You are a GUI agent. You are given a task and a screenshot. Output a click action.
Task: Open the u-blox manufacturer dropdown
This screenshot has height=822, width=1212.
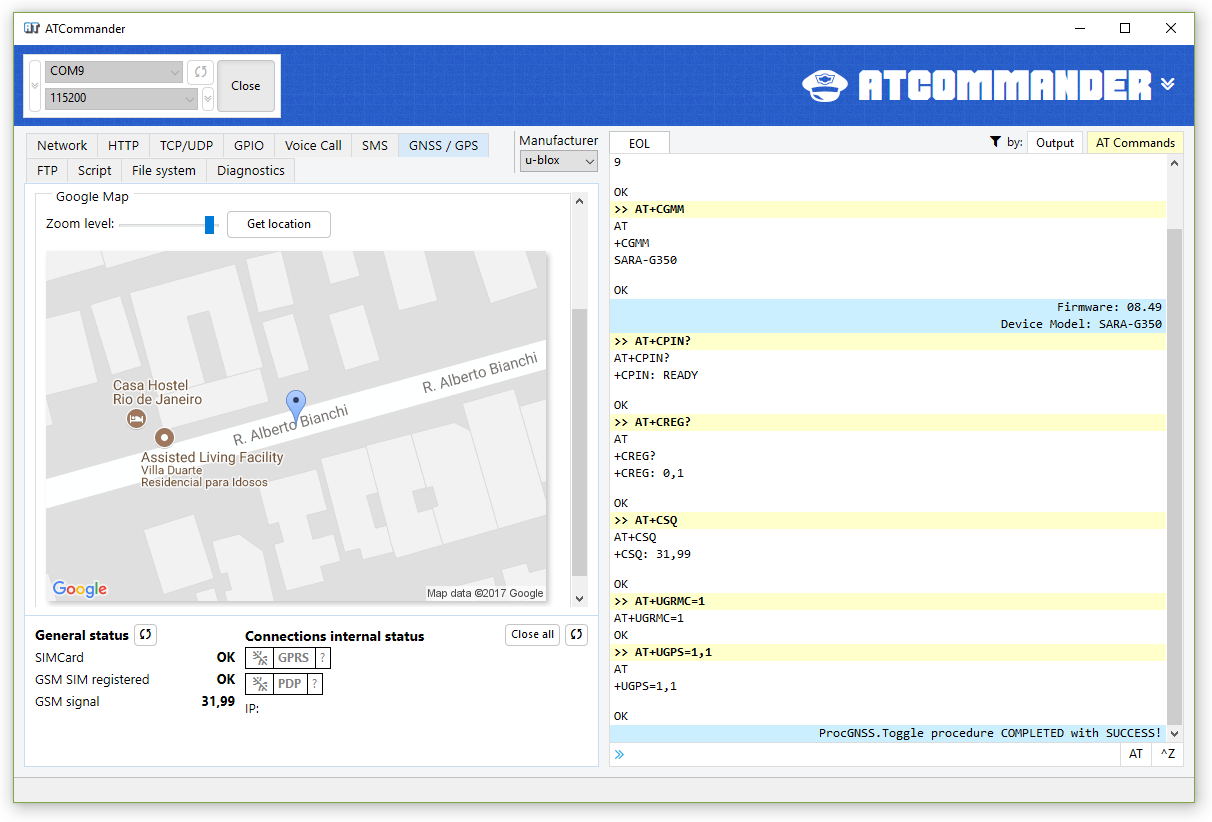pyautogui.click(x=558, y=160)
